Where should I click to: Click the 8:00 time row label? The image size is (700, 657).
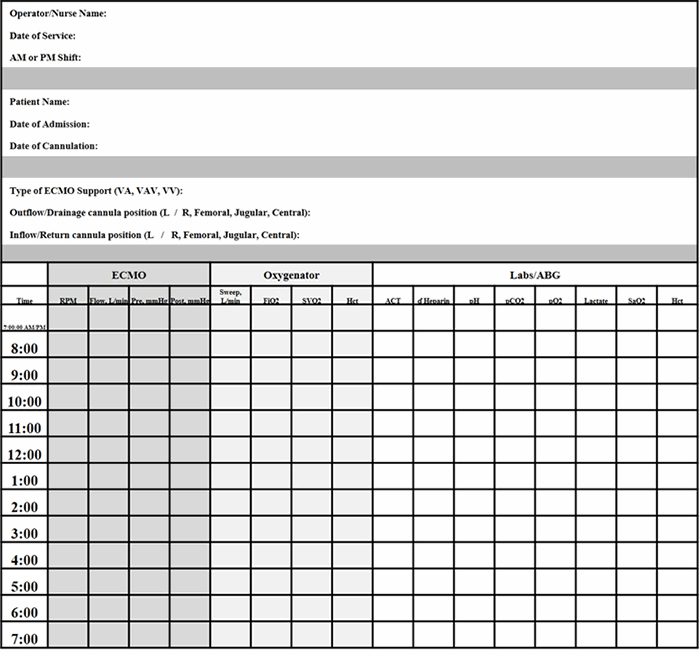(24, 349)
